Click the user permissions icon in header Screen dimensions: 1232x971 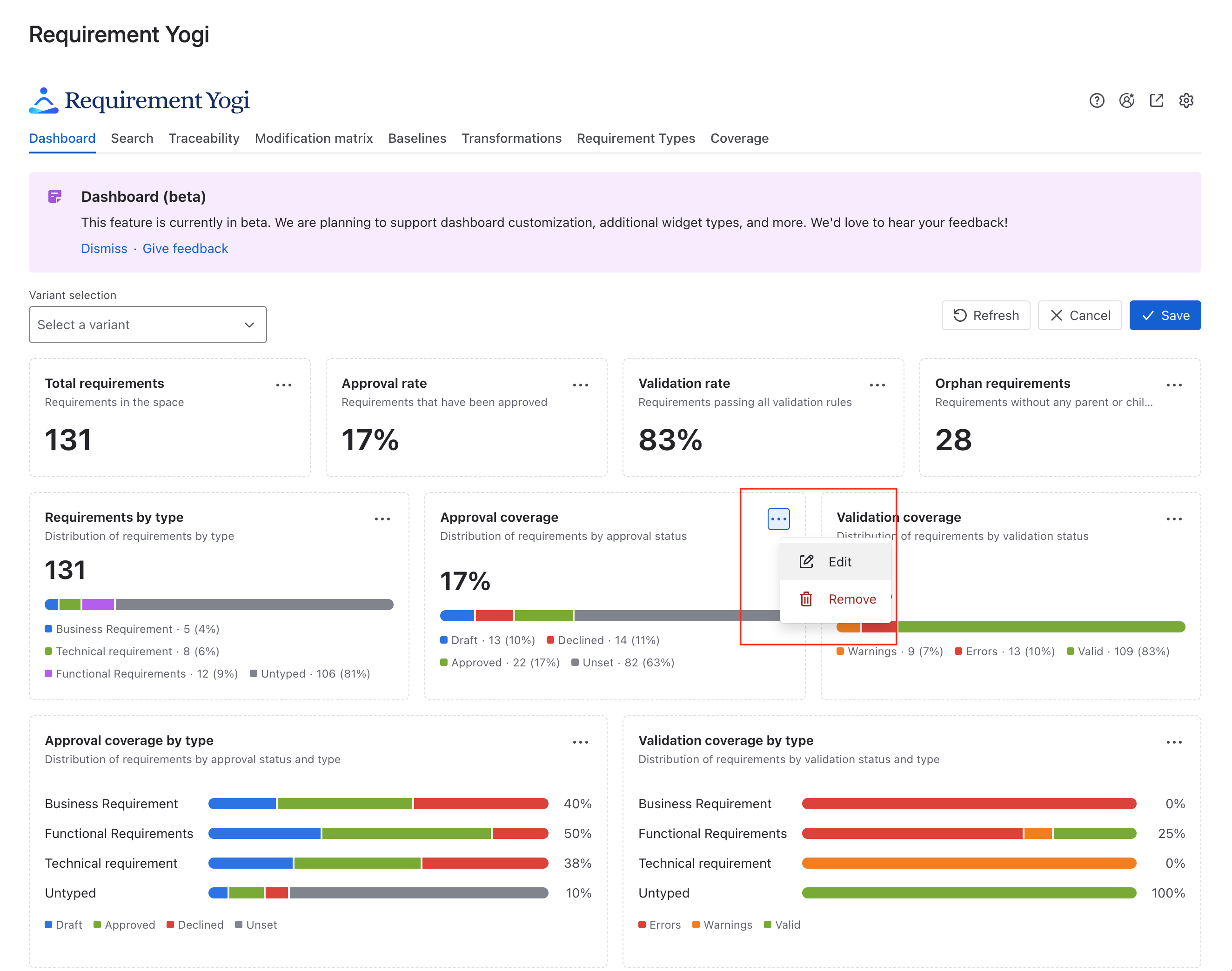pyautogui.click(x=1127, y=100)
